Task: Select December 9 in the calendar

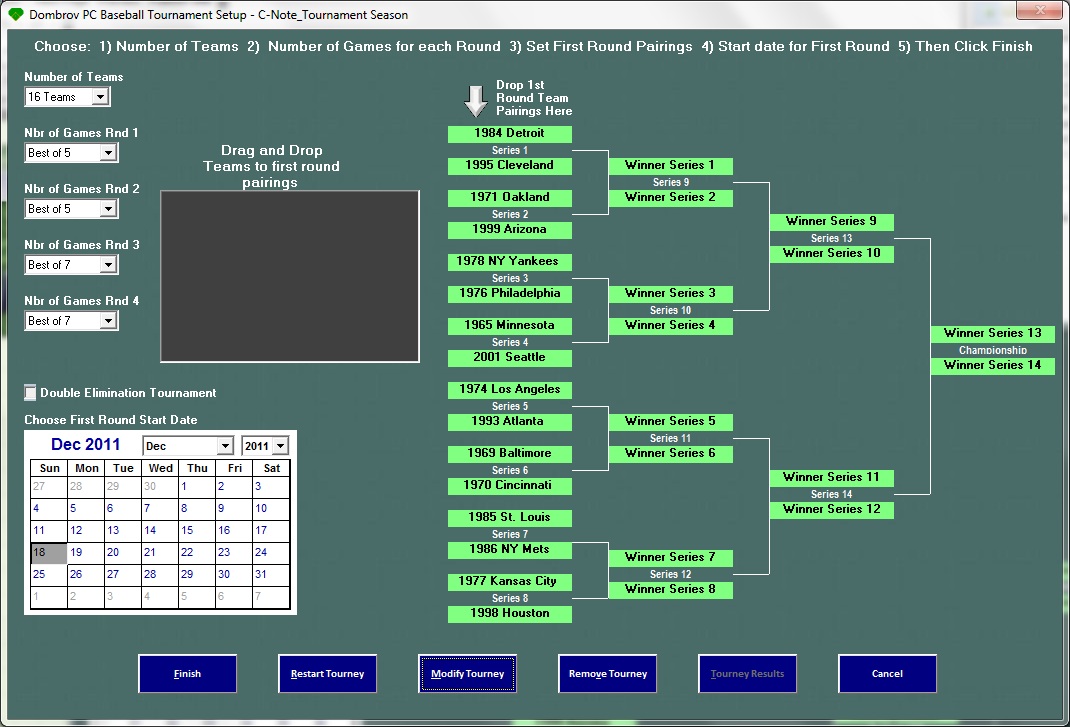Action: pos(233,509)
